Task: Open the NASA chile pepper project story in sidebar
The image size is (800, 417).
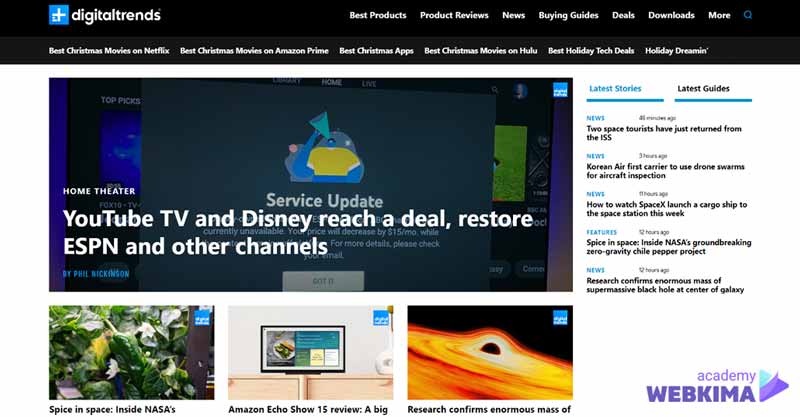Action: click(668, 247)
